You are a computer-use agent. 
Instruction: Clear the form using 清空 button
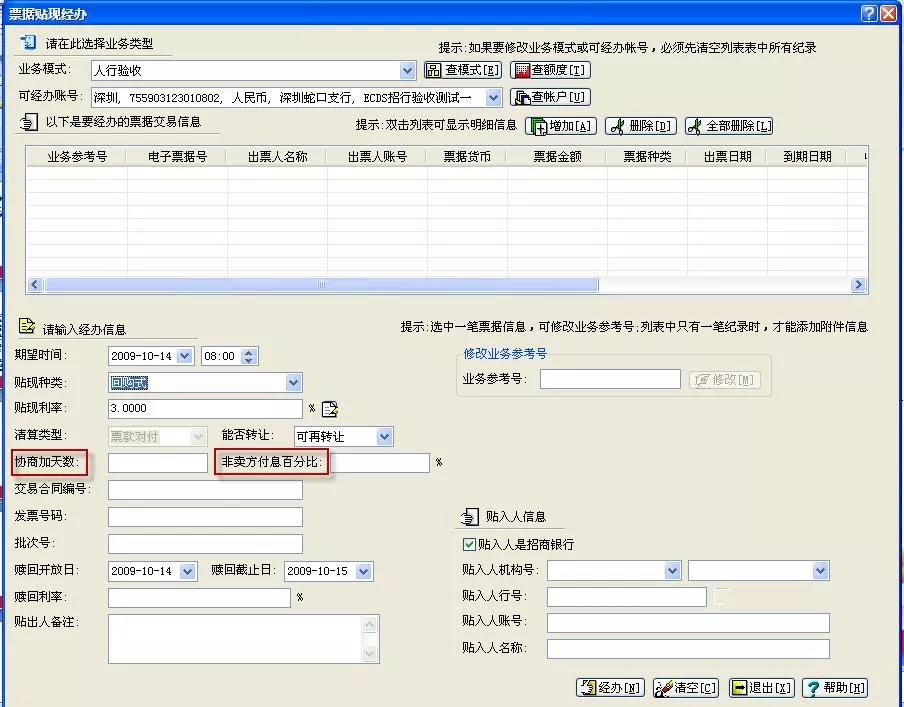tap(686, 688)
